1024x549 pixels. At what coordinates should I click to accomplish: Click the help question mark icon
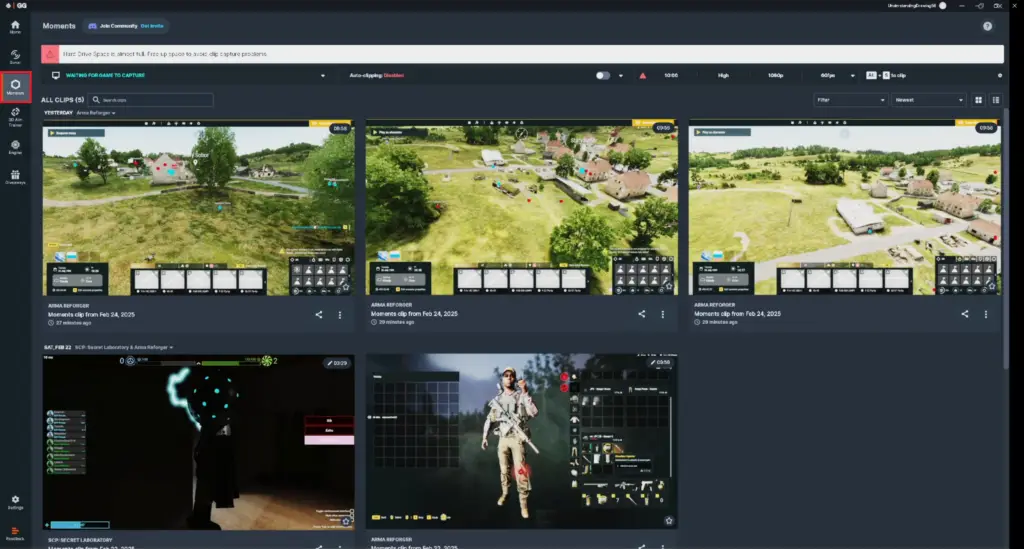click(987, 26)
